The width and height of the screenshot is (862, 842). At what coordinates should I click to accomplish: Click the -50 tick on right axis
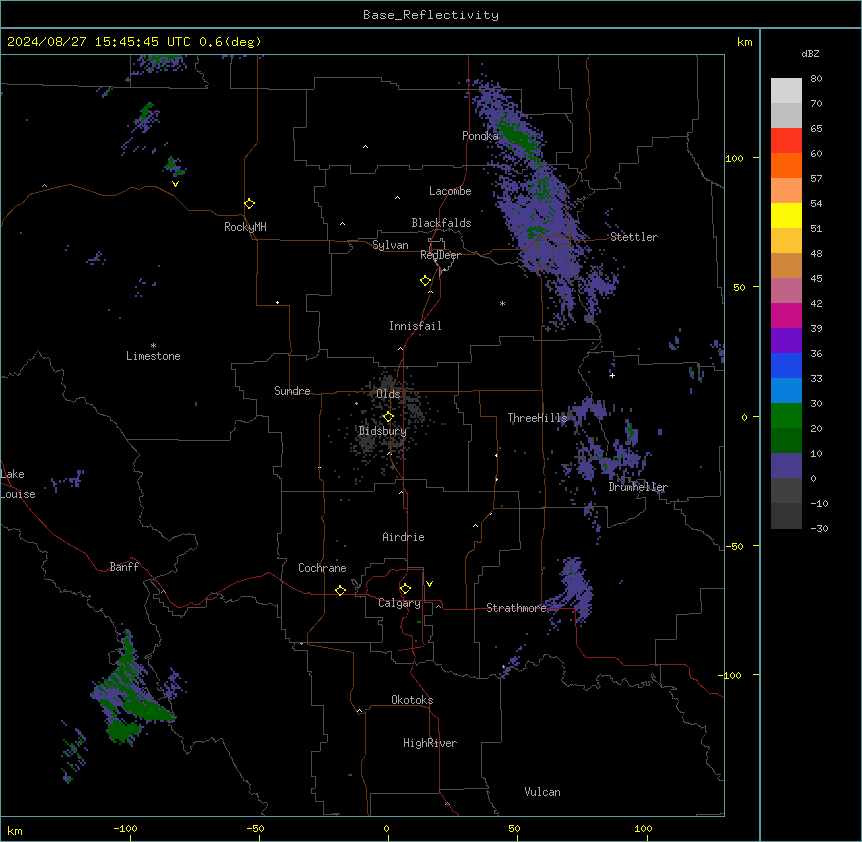(x=734, y=546)
